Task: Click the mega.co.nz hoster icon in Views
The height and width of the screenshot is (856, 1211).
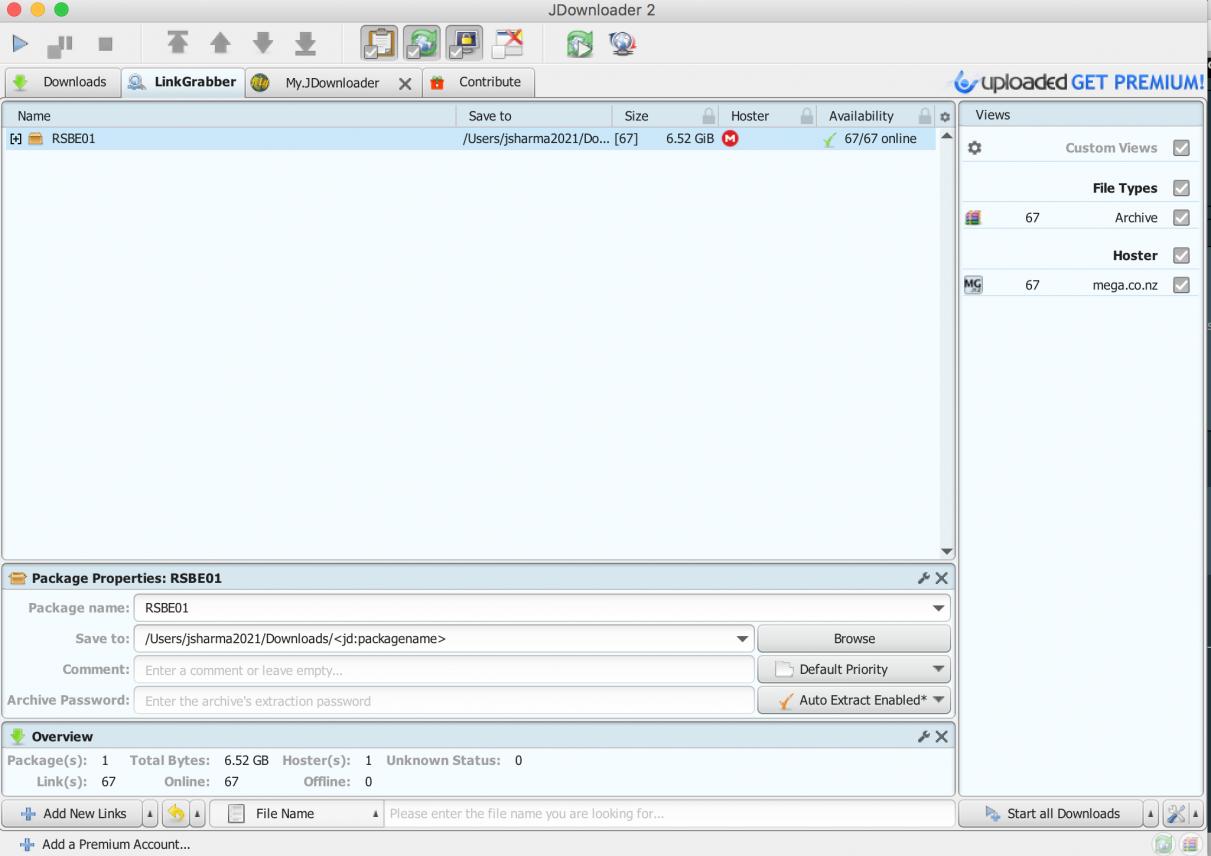Action: coord(973,285)
